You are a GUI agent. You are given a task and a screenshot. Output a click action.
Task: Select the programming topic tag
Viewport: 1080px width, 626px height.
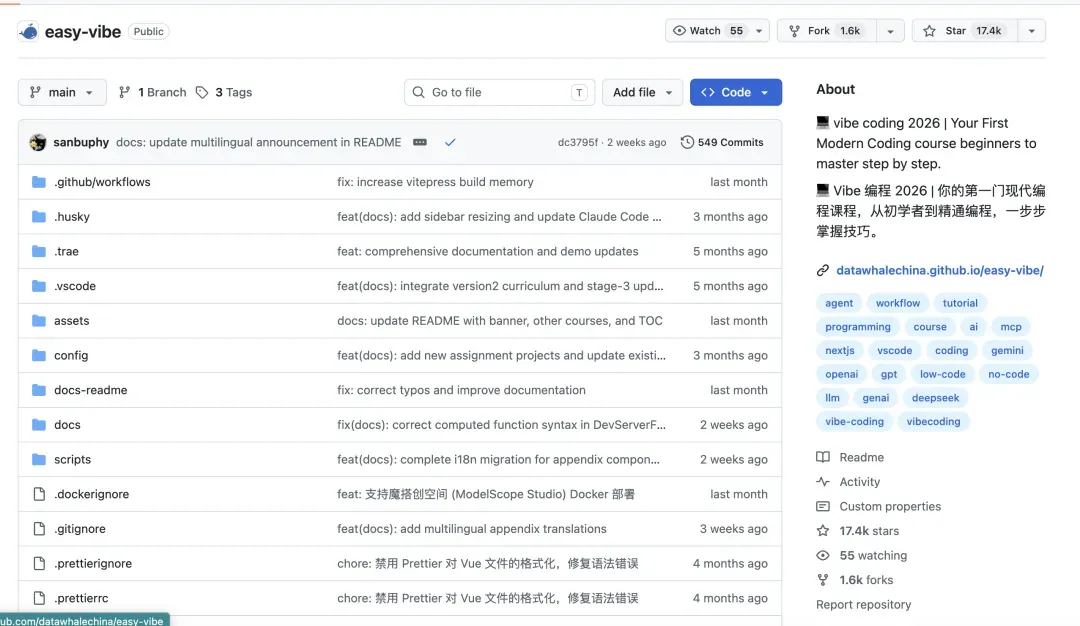point(858,327)
